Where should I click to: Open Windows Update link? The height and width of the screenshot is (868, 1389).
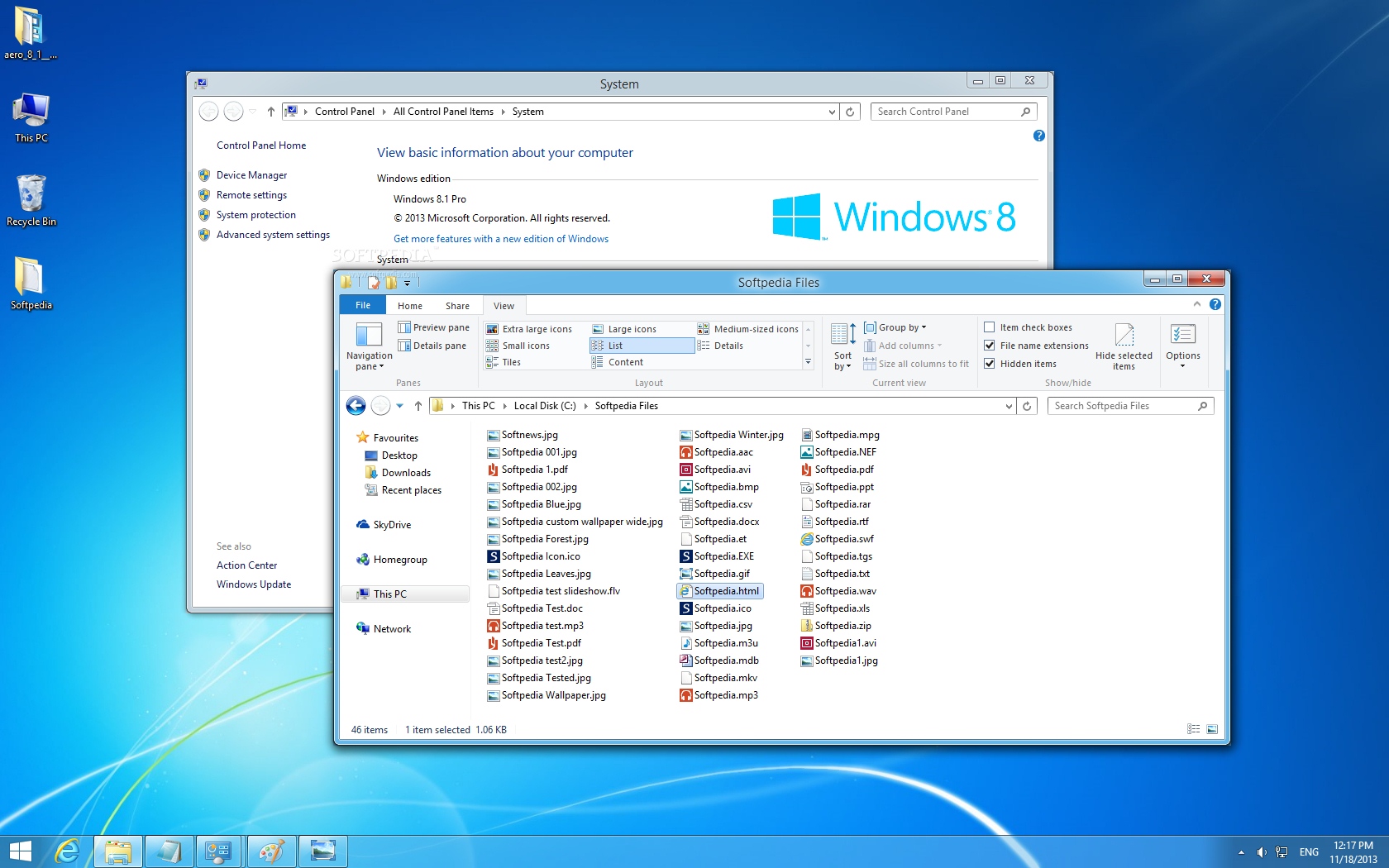(x=254, y=584)
